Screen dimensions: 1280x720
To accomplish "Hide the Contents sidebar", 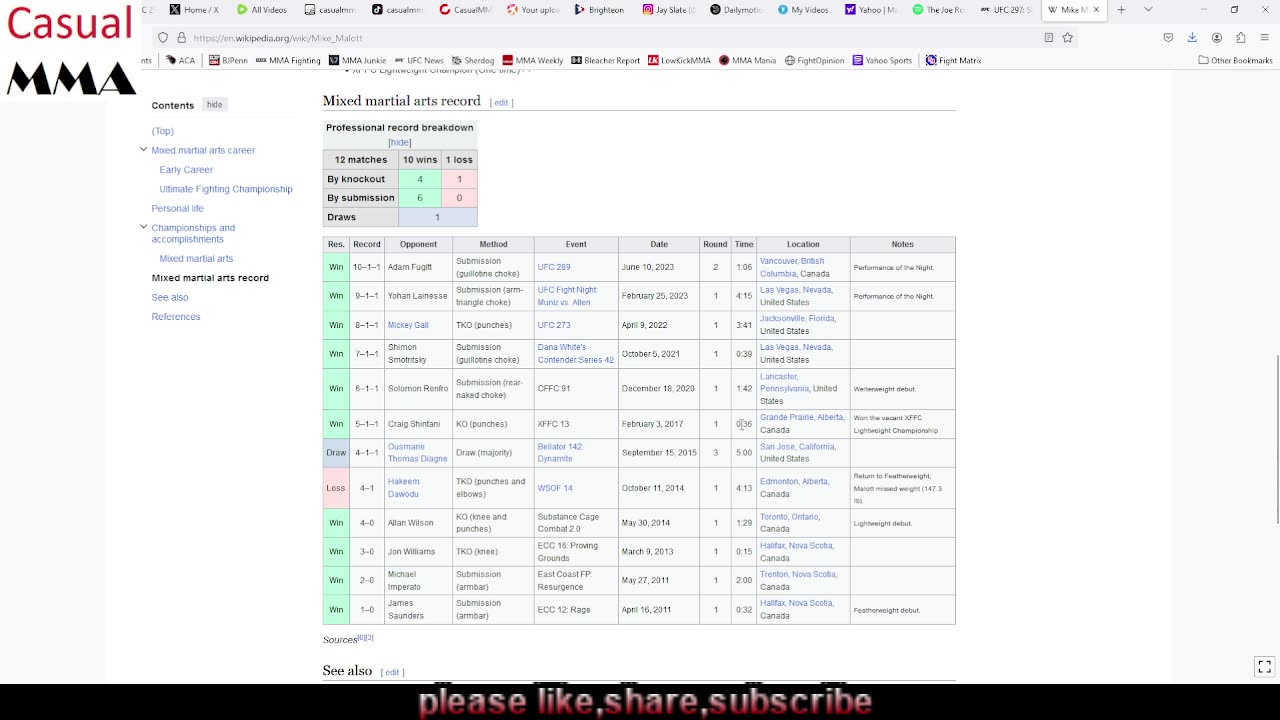I will (214, 104).
